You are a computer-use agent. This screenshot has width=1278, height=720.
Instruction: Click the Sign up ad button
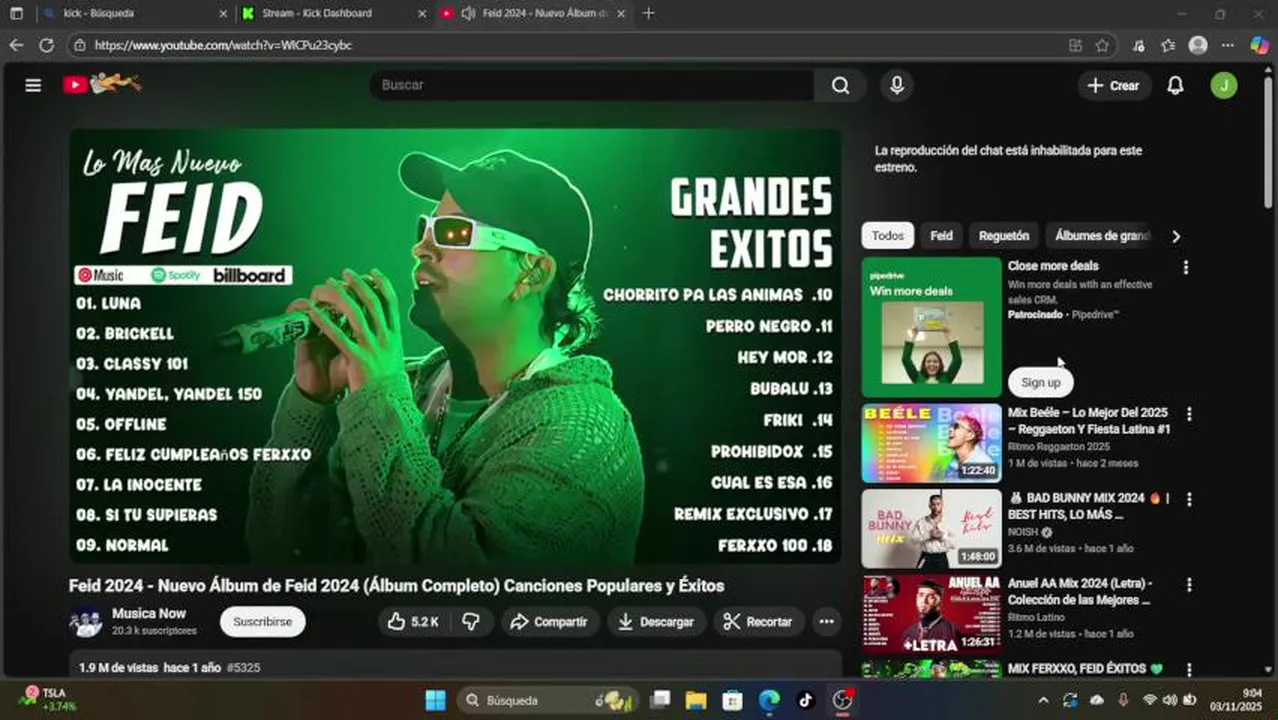pos(1040,382)
